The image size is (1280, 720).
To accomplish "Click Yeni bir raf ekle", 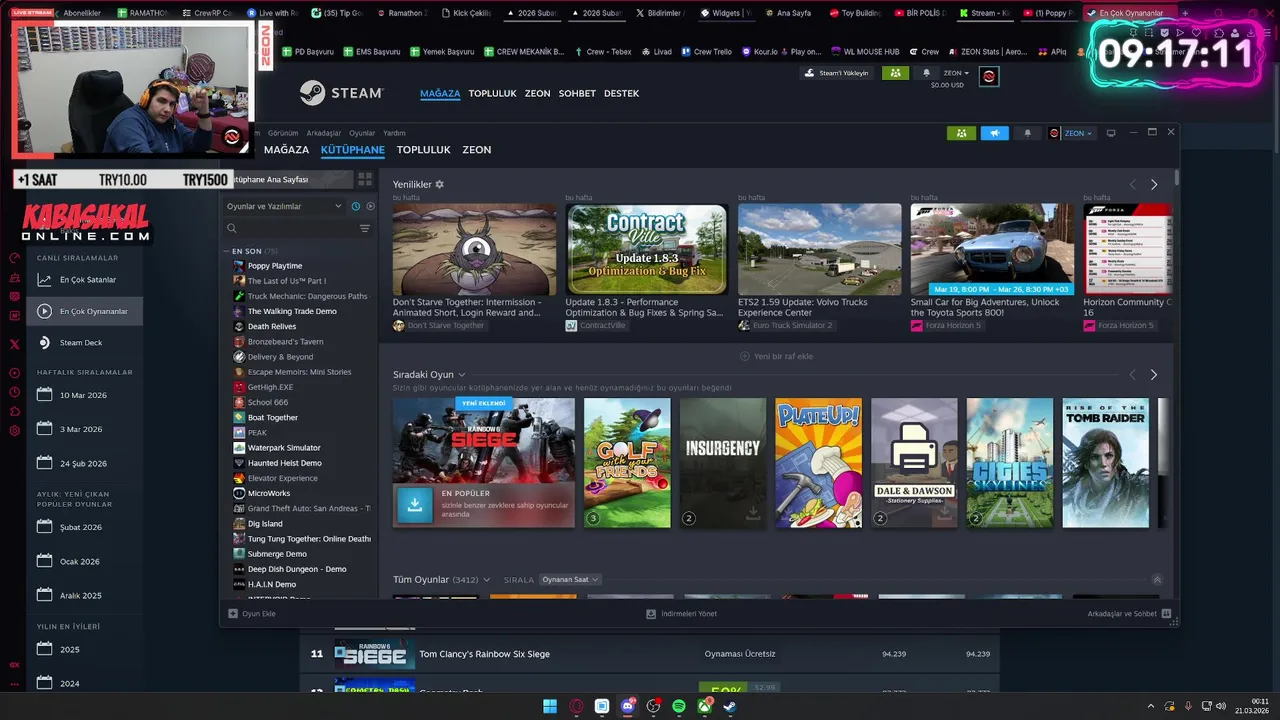I will point(776,356).
